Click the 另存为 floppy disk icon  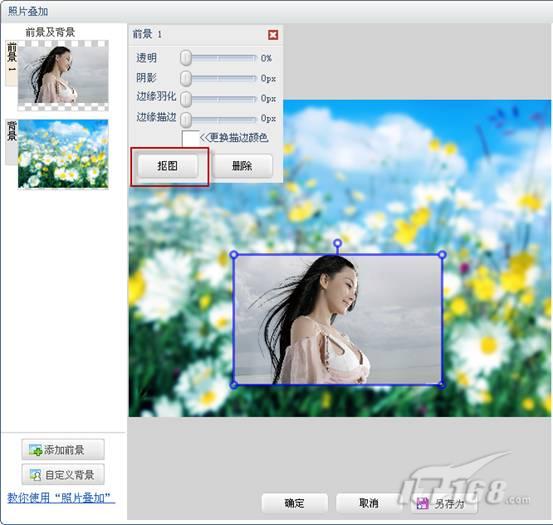pos(422,503)
